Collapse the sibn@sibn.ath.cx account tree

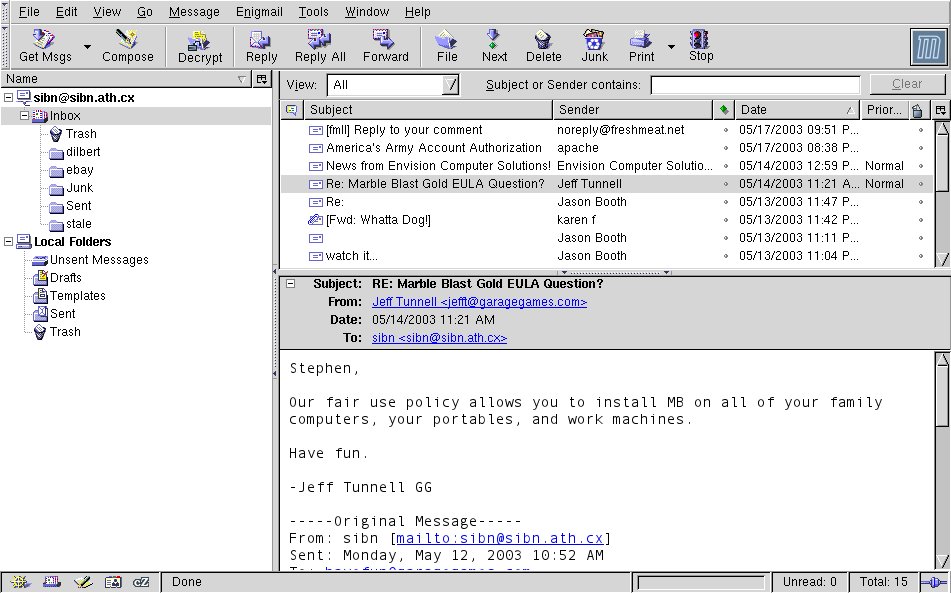8,98
